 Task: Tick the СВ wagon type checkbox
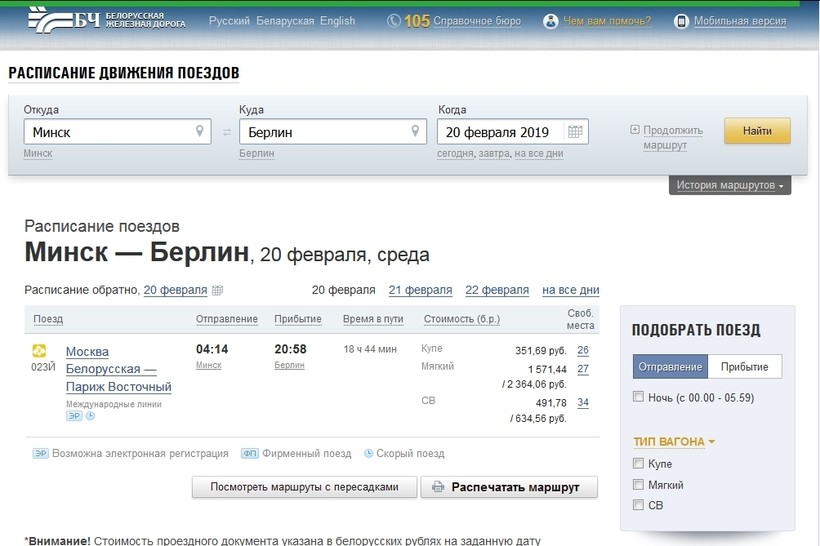[x=639, y=506]
